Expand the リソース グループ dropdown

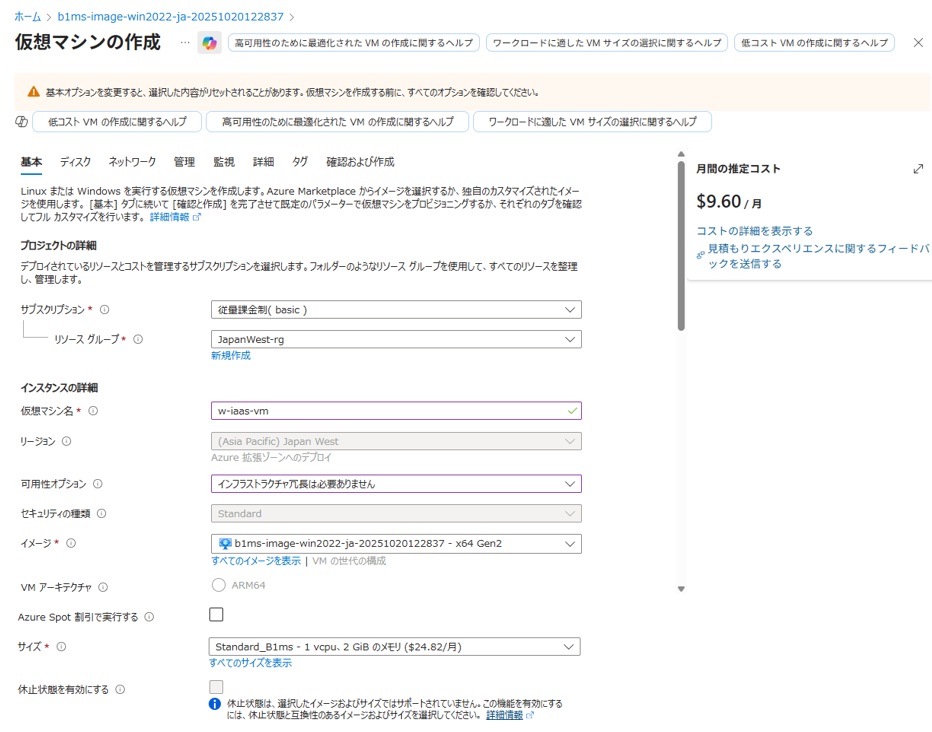click(x=395, y=339)
